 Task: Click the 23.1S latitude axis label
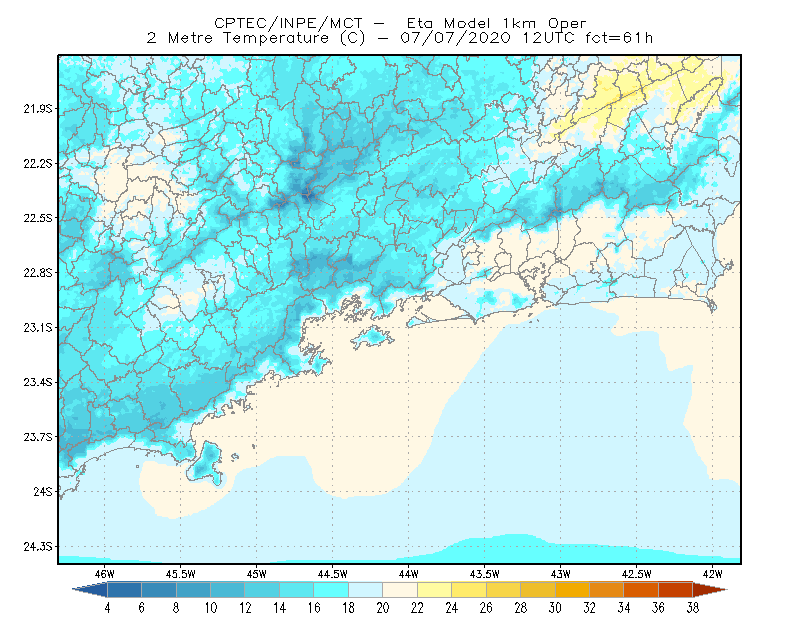(38, 327)
